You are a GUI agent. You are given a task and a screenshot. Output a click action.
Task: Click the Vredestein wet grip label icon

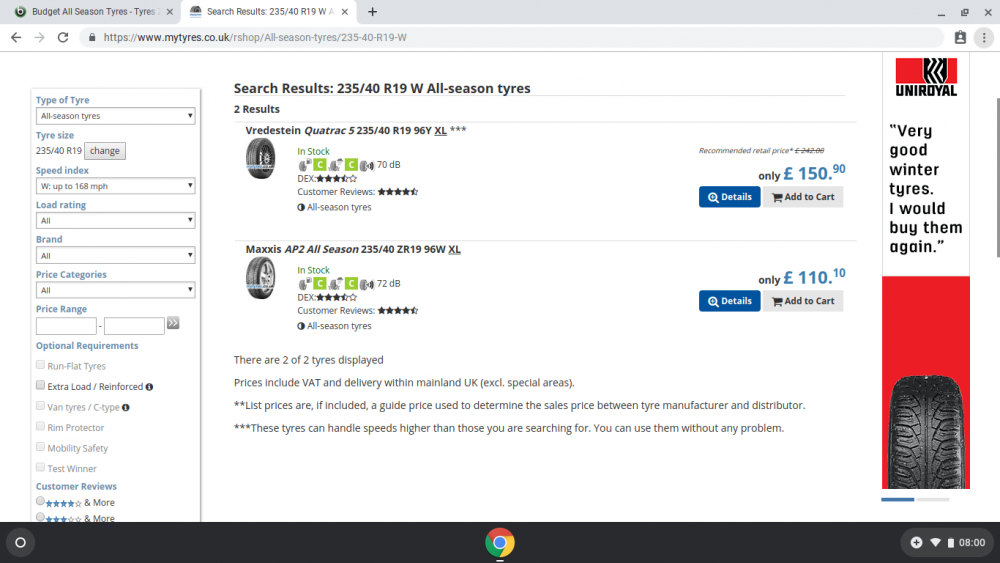click(344, 165)
